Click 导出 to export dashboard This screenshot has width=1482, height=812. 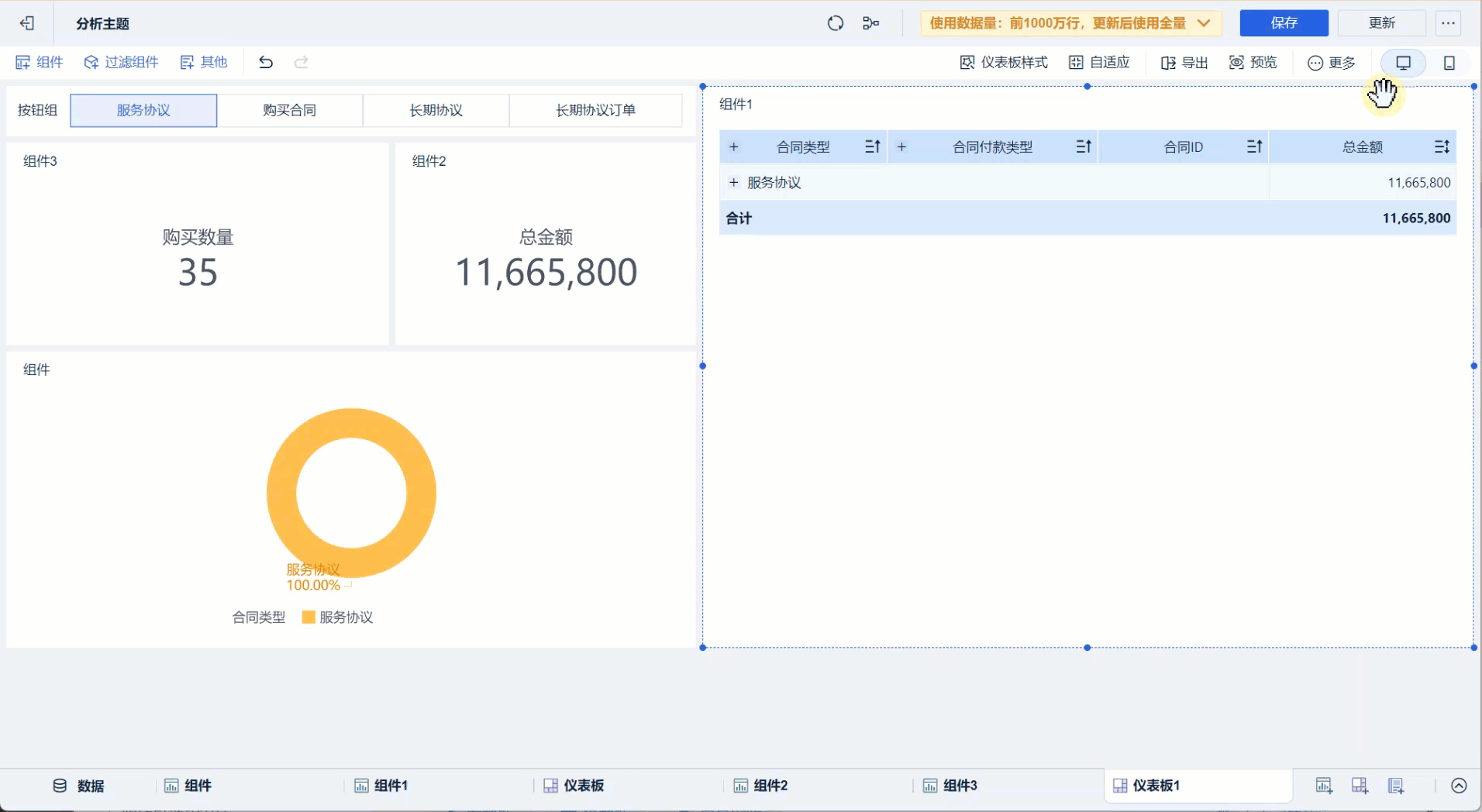1184,63
